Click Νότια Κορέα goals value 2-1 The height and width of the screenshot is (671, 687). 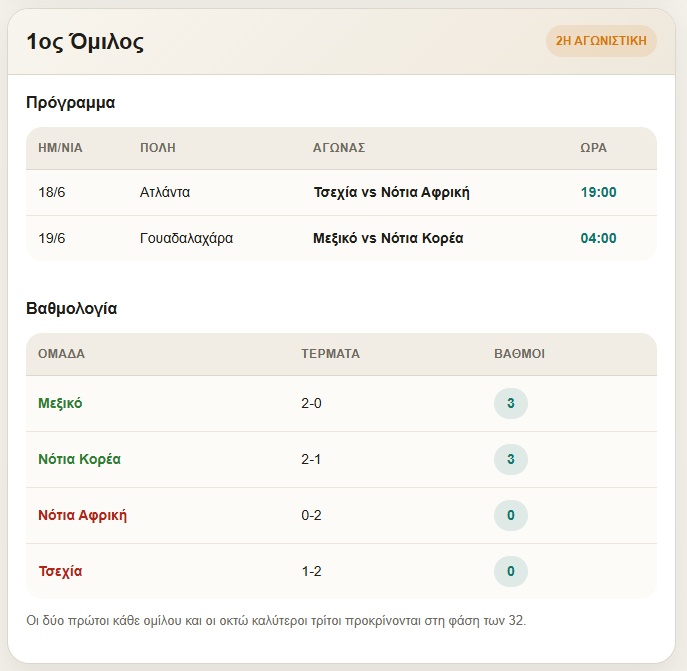point(311,459)
